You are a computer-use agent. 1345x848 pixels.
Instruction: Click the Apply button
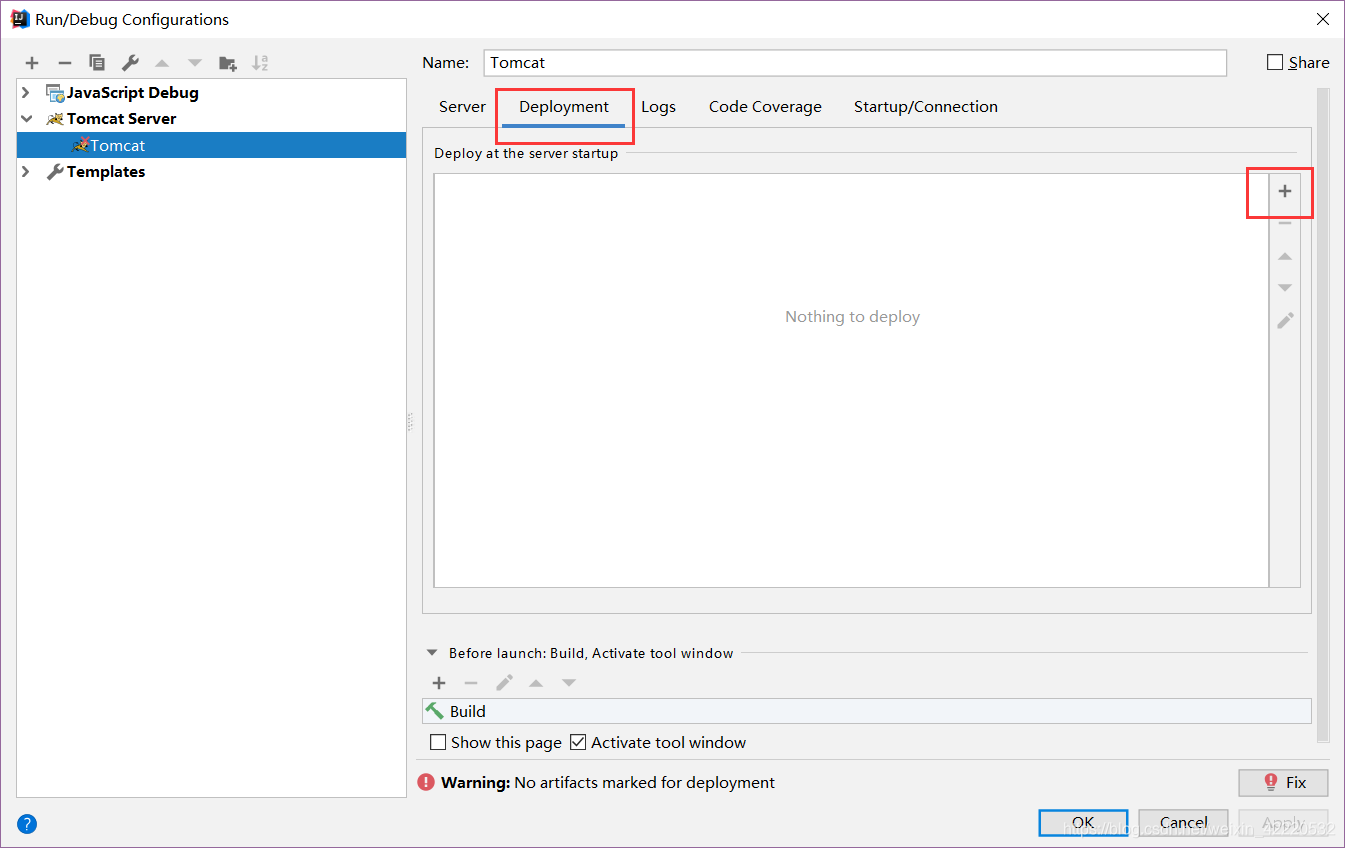[x=1283, y=823]
